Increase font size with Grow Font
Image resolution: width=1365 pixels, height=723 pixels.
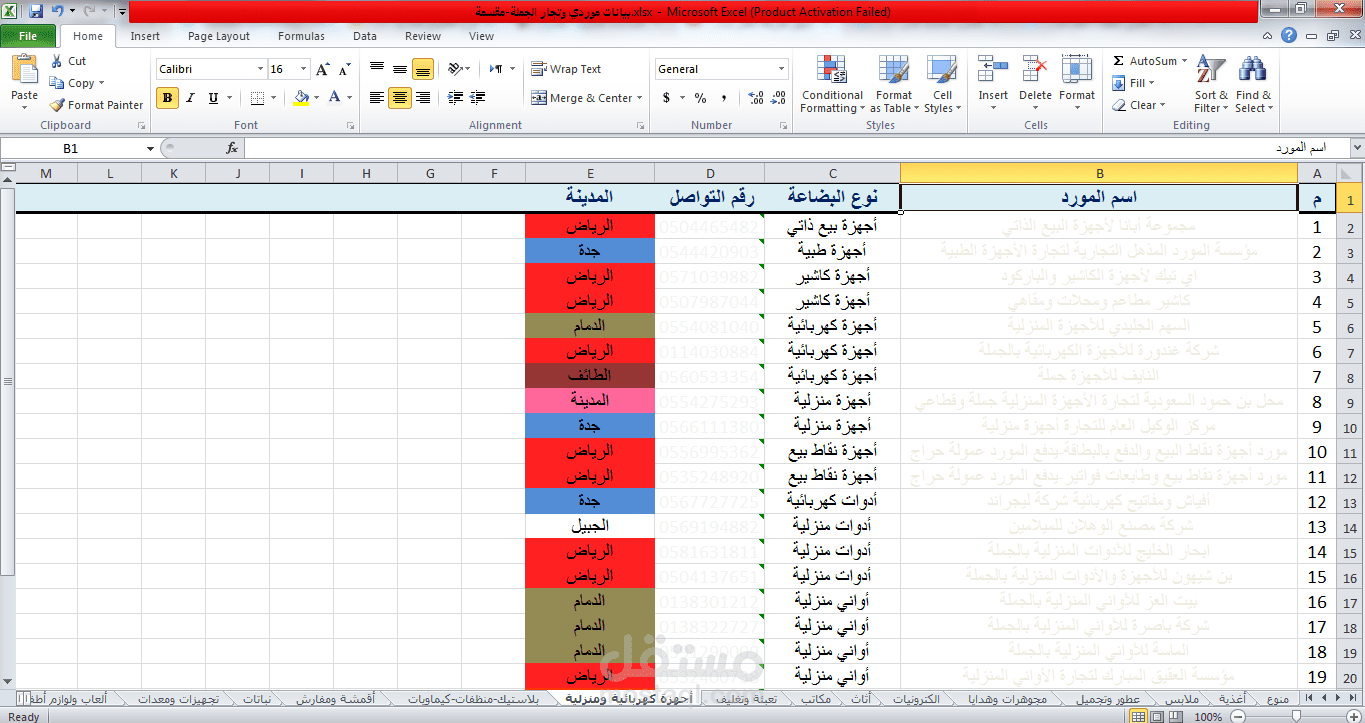[323, 69]
